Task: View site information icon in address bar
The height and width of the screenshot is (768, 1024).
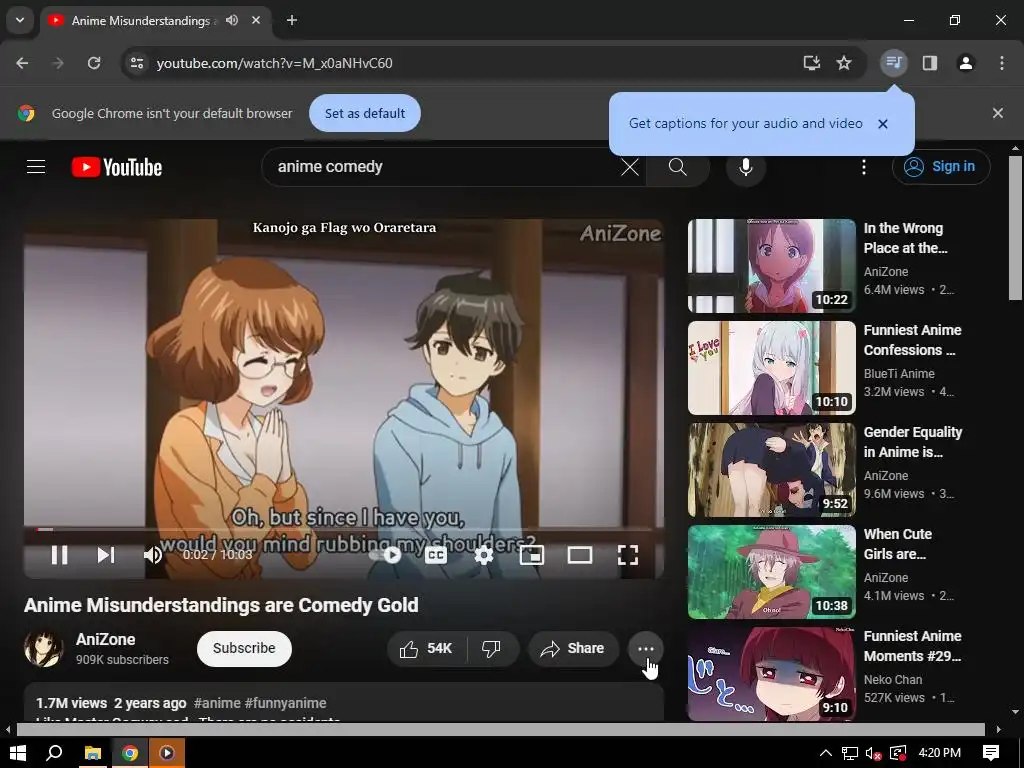Action: pos(136,63)
